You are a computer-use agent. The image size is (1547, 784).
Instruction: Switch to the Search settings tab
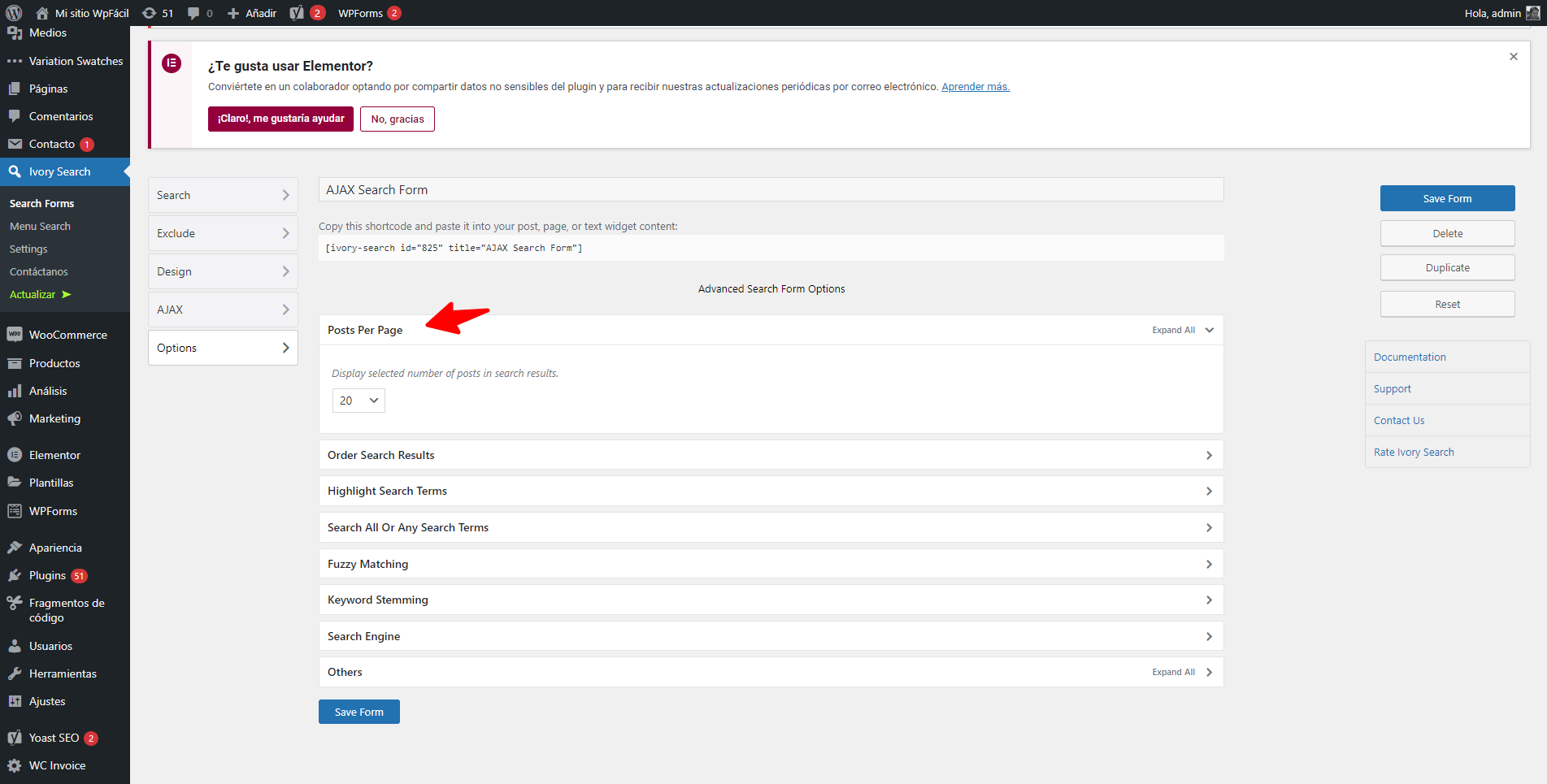(x=223, y=195)
